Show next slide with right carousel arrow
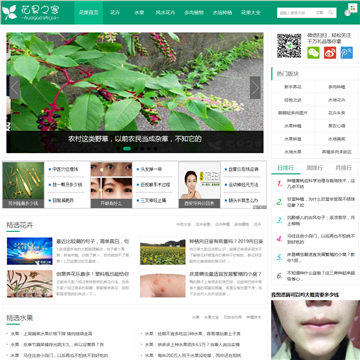360x360 pixels. click(x=255, y=88)
